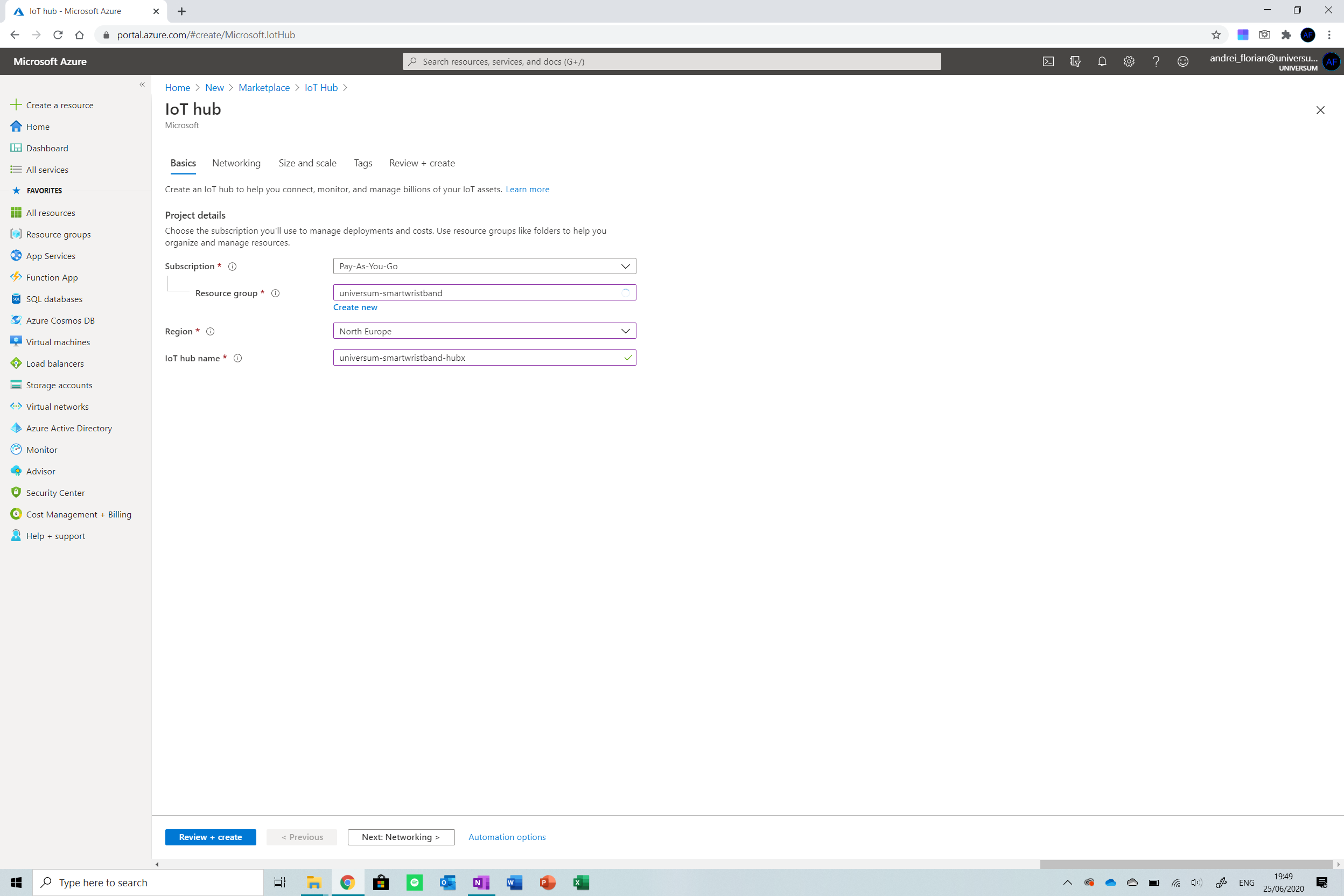Click Create new resource group link

click(355, 307)
